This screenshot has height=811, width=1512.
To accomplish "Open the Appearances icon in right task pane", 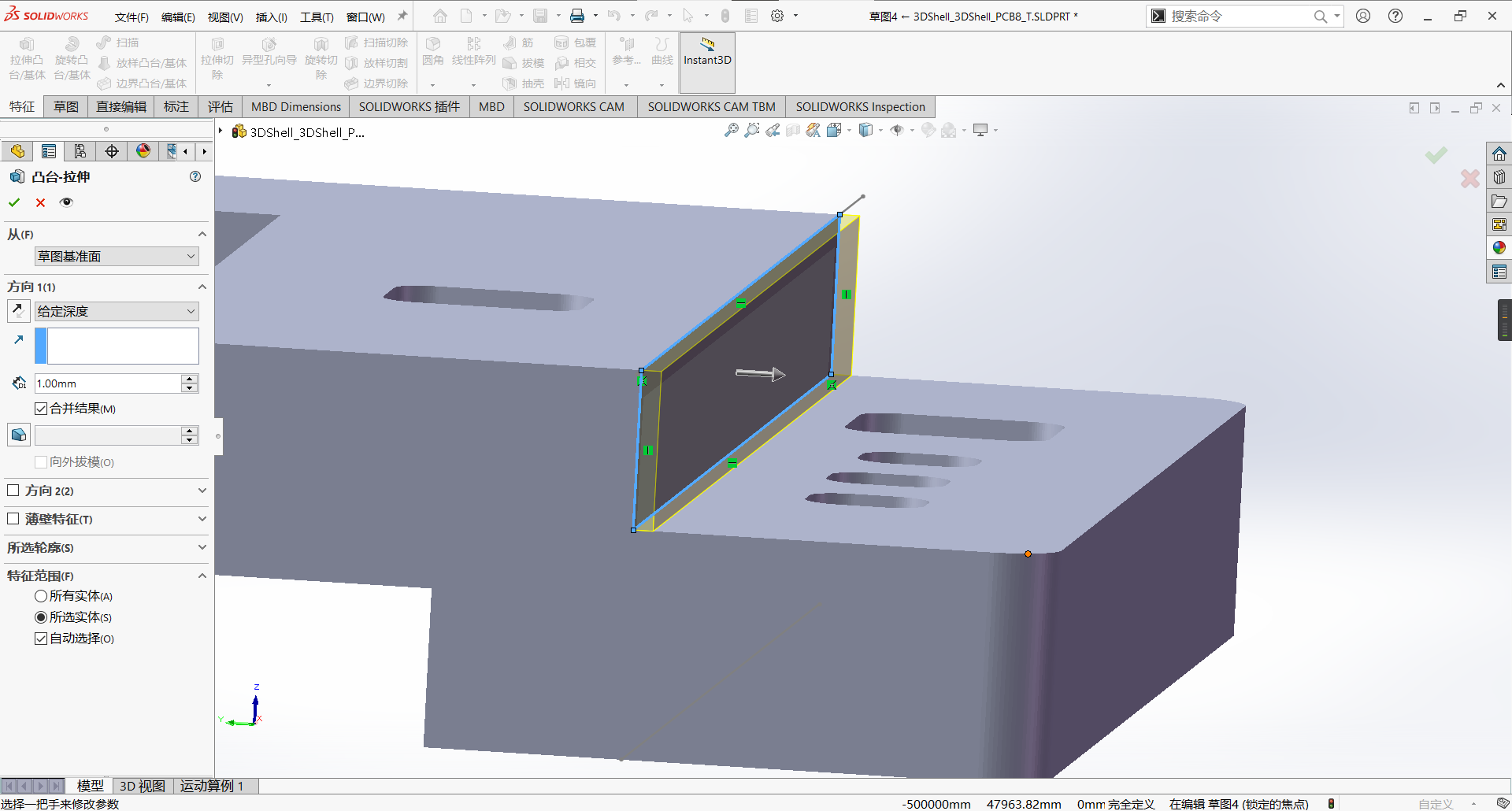I will tap(1499, 248).
